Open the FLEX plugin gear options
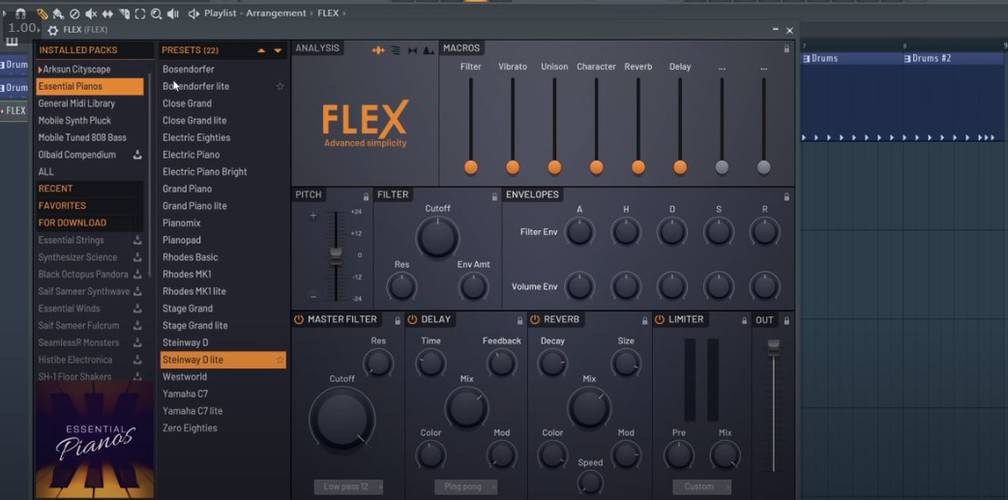This screenshot has width=1008, height=500. 53,30
